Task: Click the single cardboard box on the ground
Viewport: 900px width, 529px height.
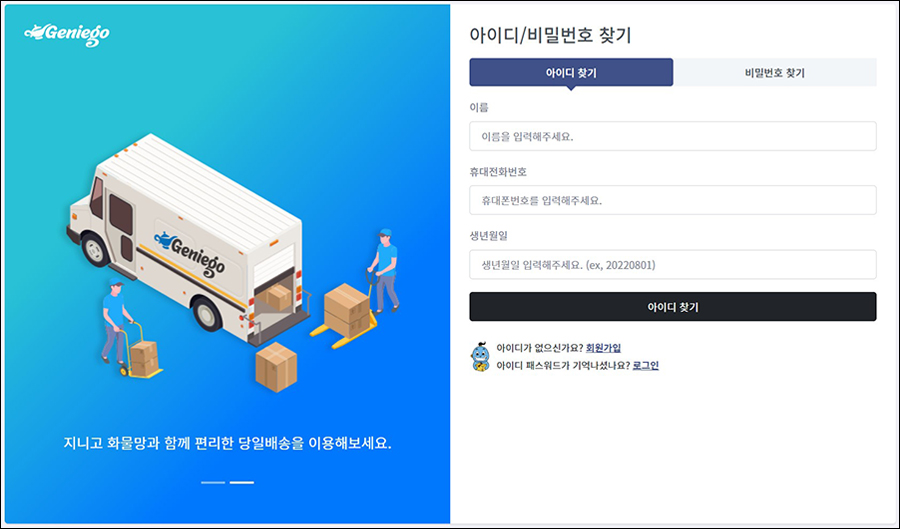Action: click(276, 367)
